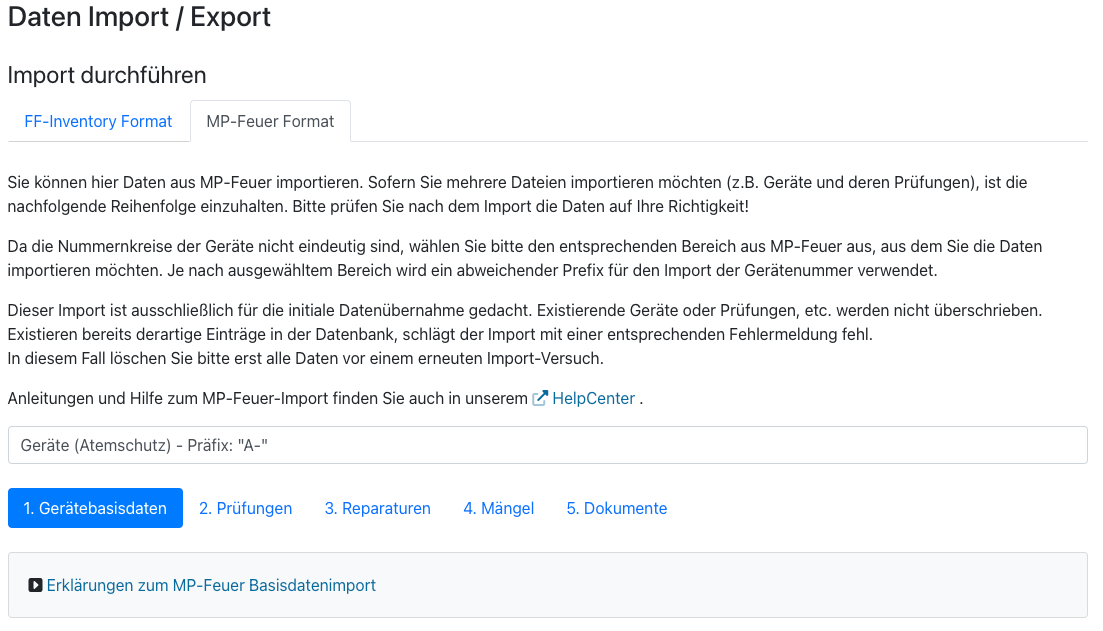Click the 'Import durchführen' section heading

[x=107, y=75]
